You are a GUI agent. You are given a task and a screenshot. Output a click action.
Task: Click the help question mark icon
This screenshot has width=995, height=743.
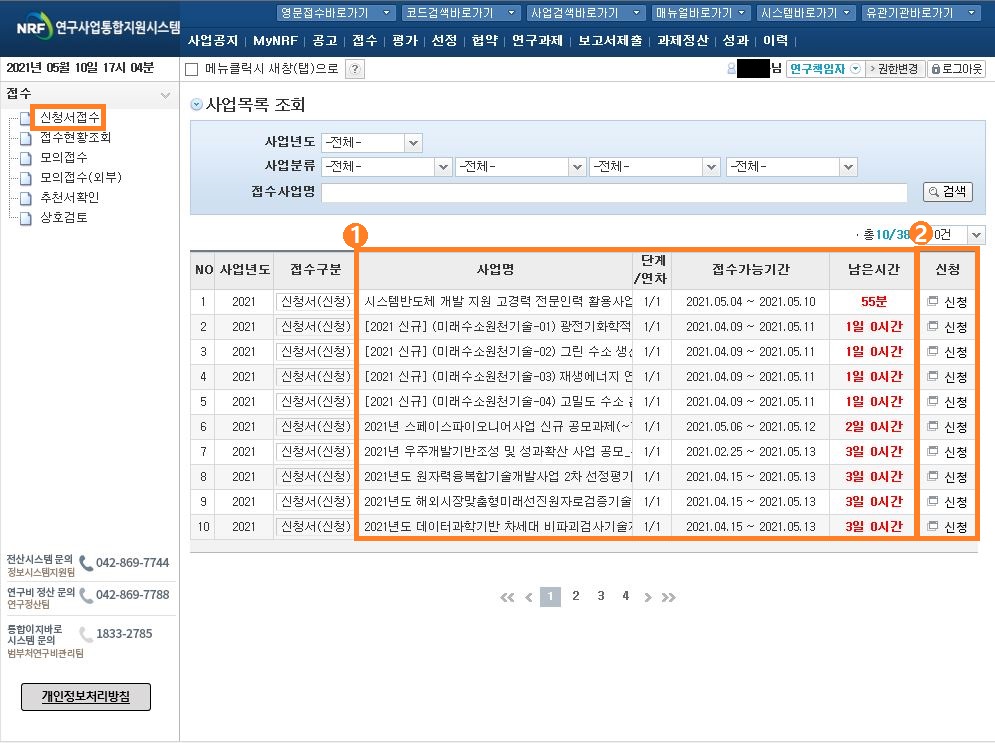pos(355,69)
